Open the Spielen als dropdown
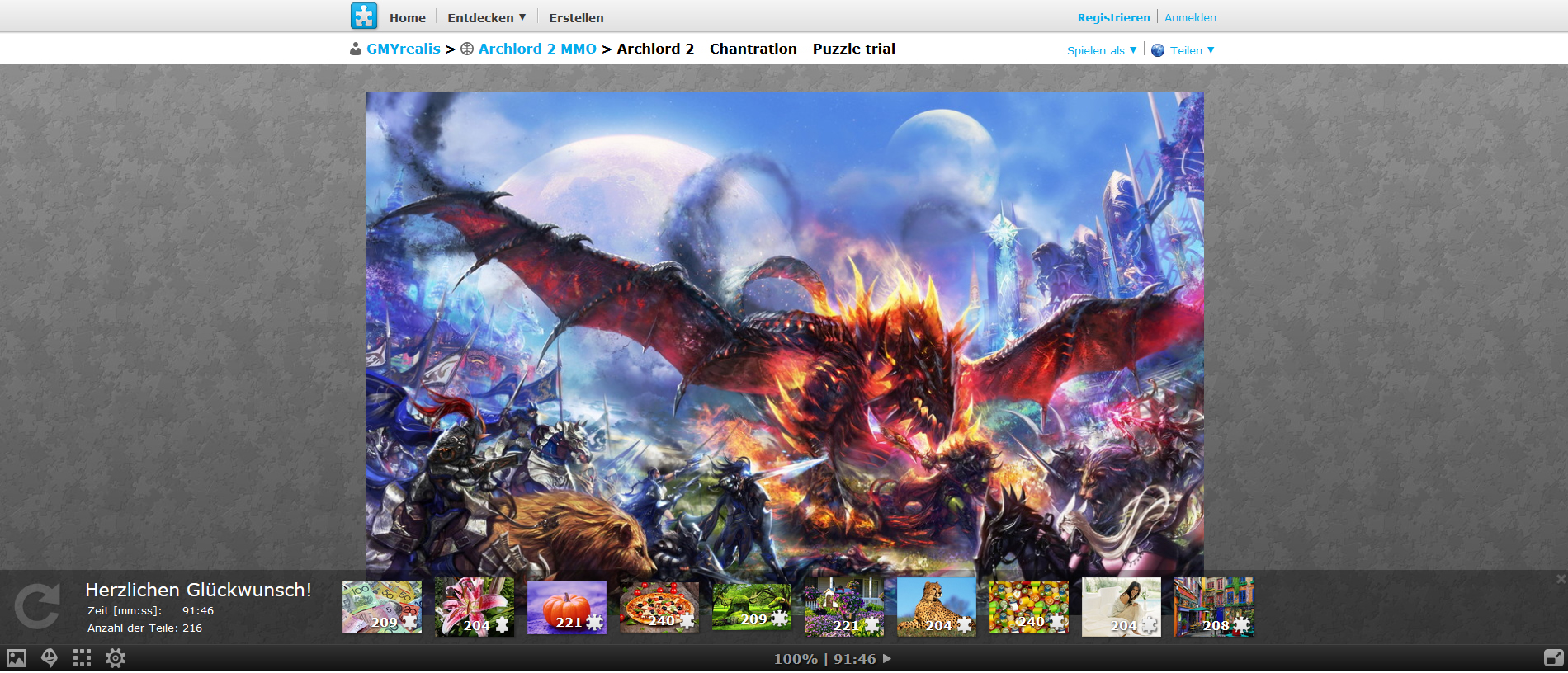 (1101, 50)
